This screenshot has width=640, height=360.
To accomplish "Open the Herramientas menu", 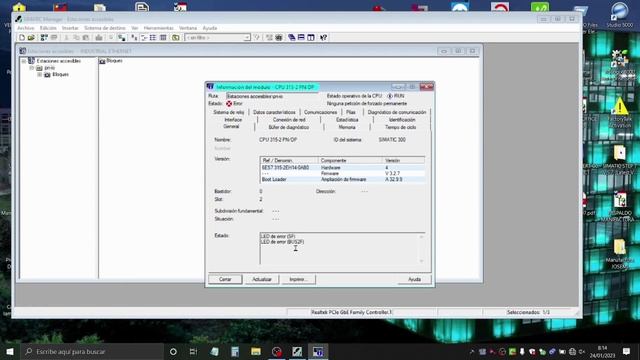I will coord(159,28).
